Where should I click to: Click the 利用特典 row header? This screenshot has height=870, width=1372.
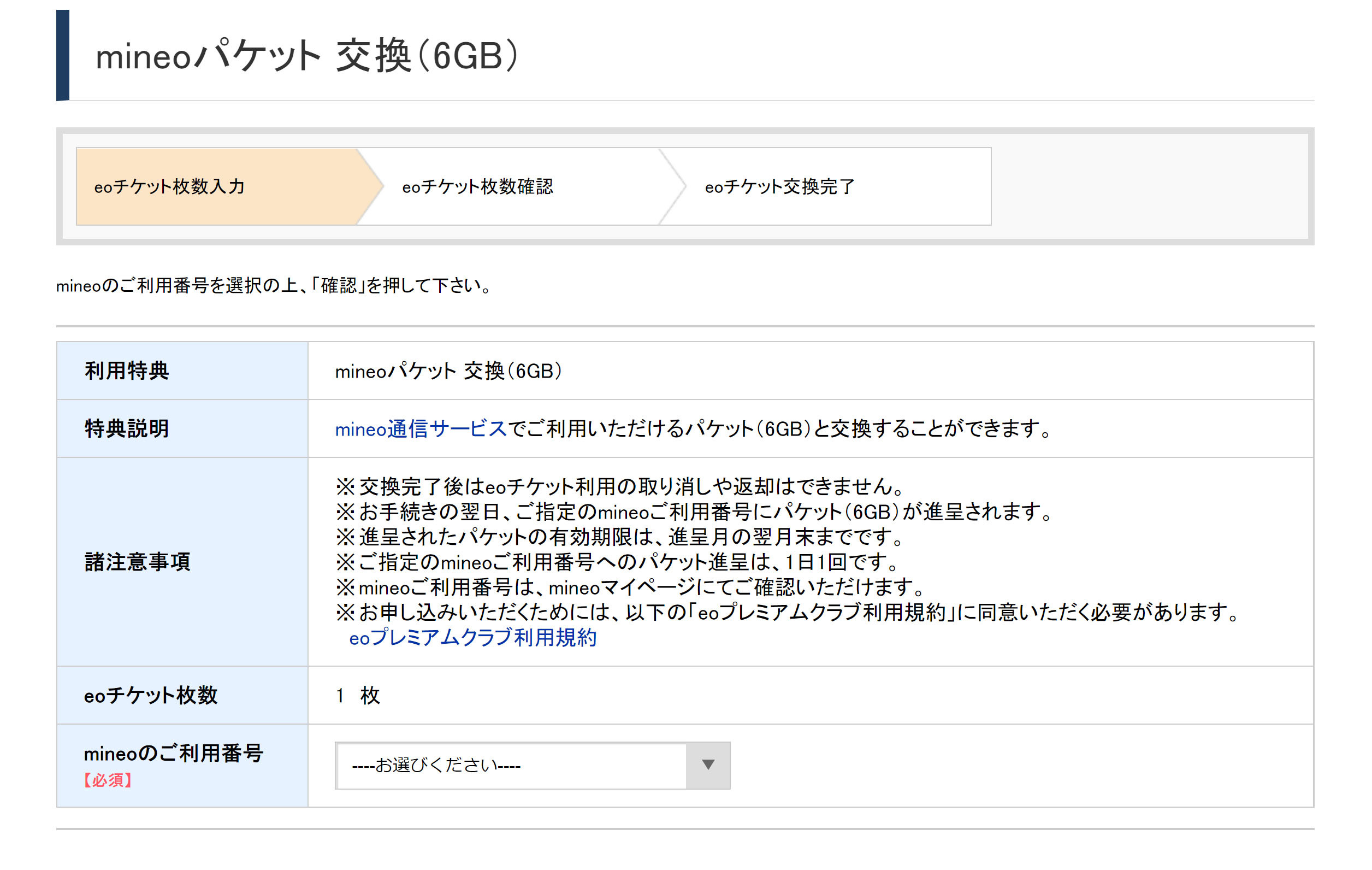(x=127, y=371)
